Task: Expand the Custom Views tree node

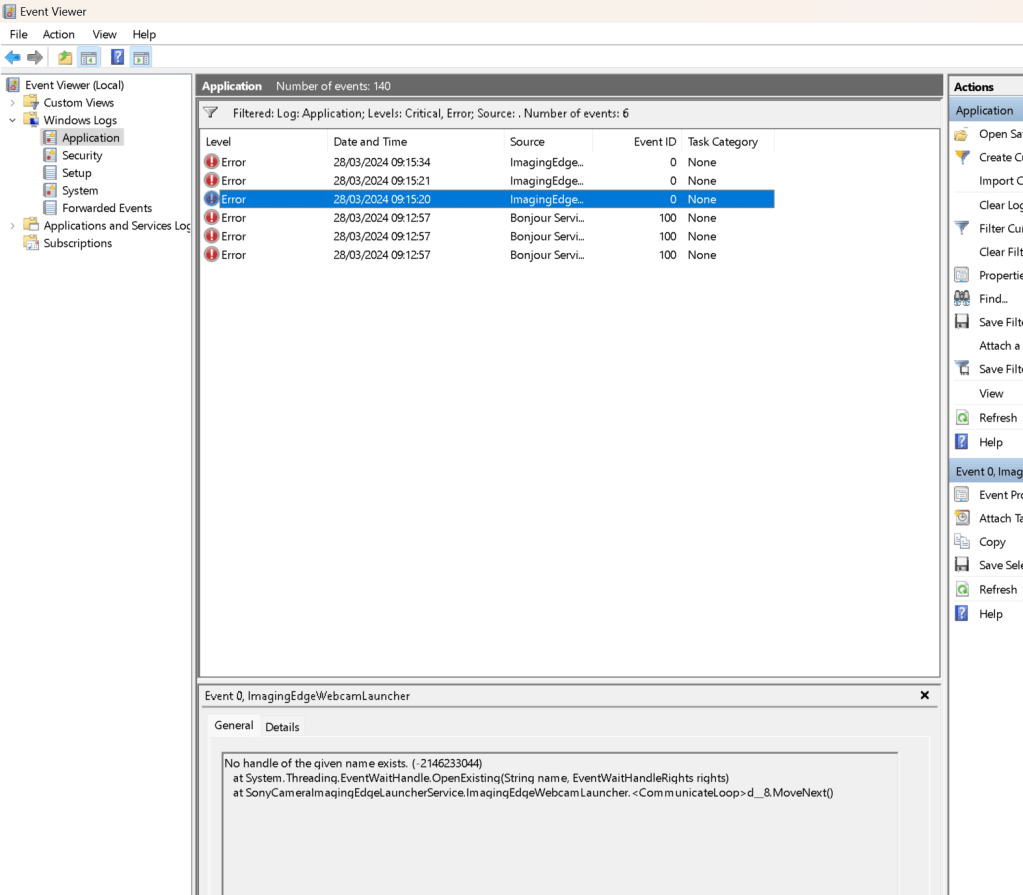Action: tap(12, 103)
